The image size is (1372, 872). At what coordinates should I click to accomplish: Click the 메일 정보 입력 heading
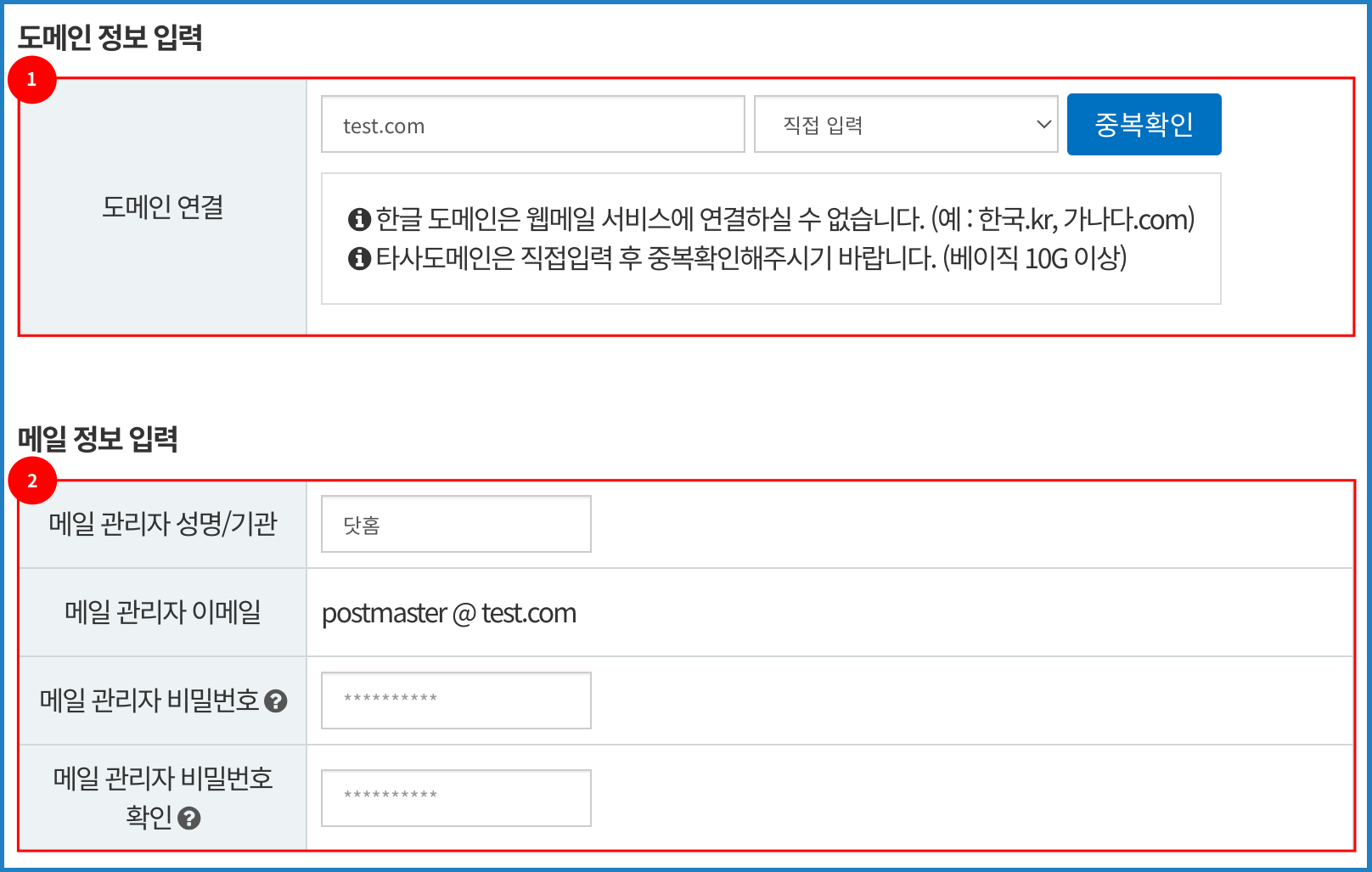tap(98, 439)
